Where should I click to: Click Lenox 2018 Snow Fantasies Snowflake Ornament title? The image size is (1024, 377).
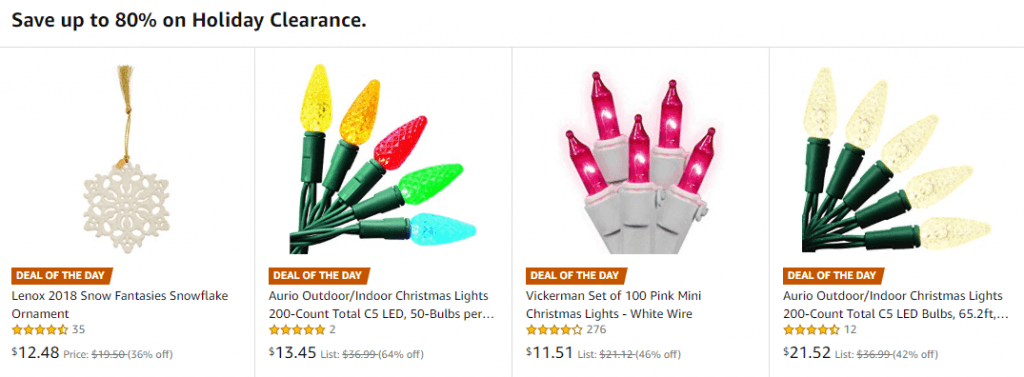(x=120, y=304)
